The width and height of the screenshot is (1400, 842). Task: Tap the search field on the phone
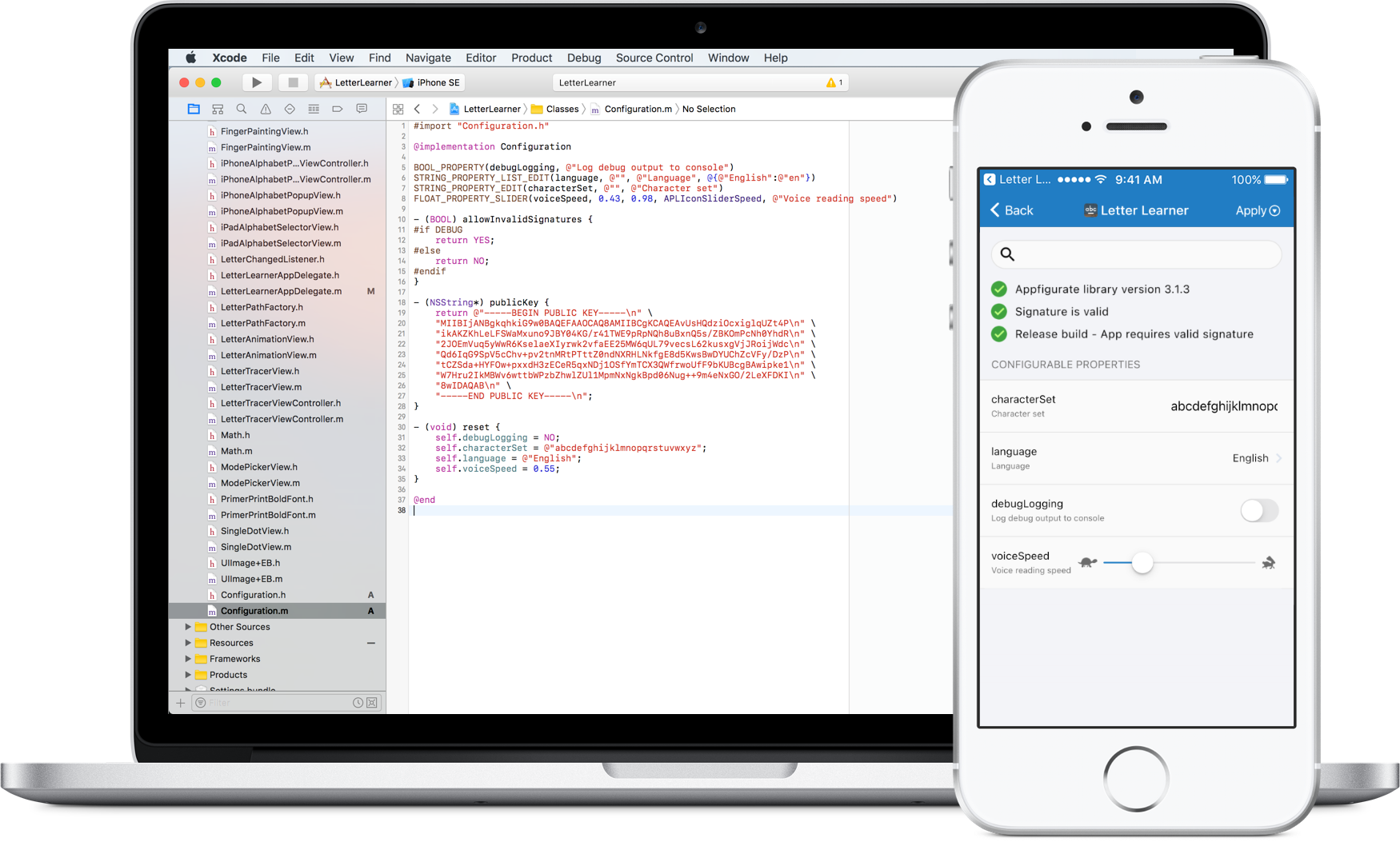1136,254
